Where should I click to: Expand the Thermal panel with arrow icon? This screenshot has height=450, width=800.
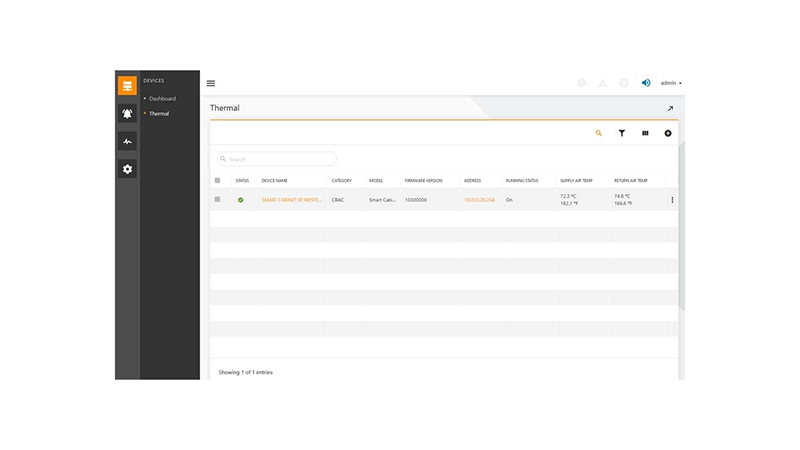[x=670, y=108]
